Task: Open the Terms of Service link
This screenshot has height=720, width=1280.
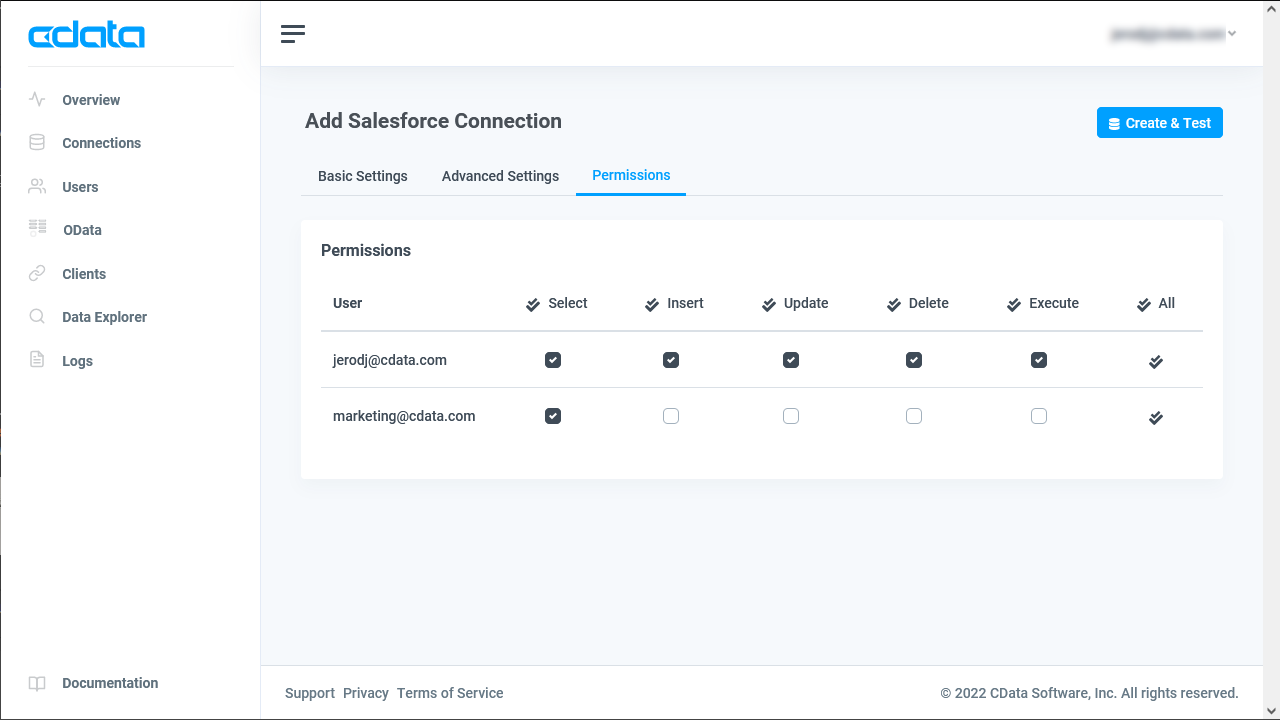Action: 450,693
